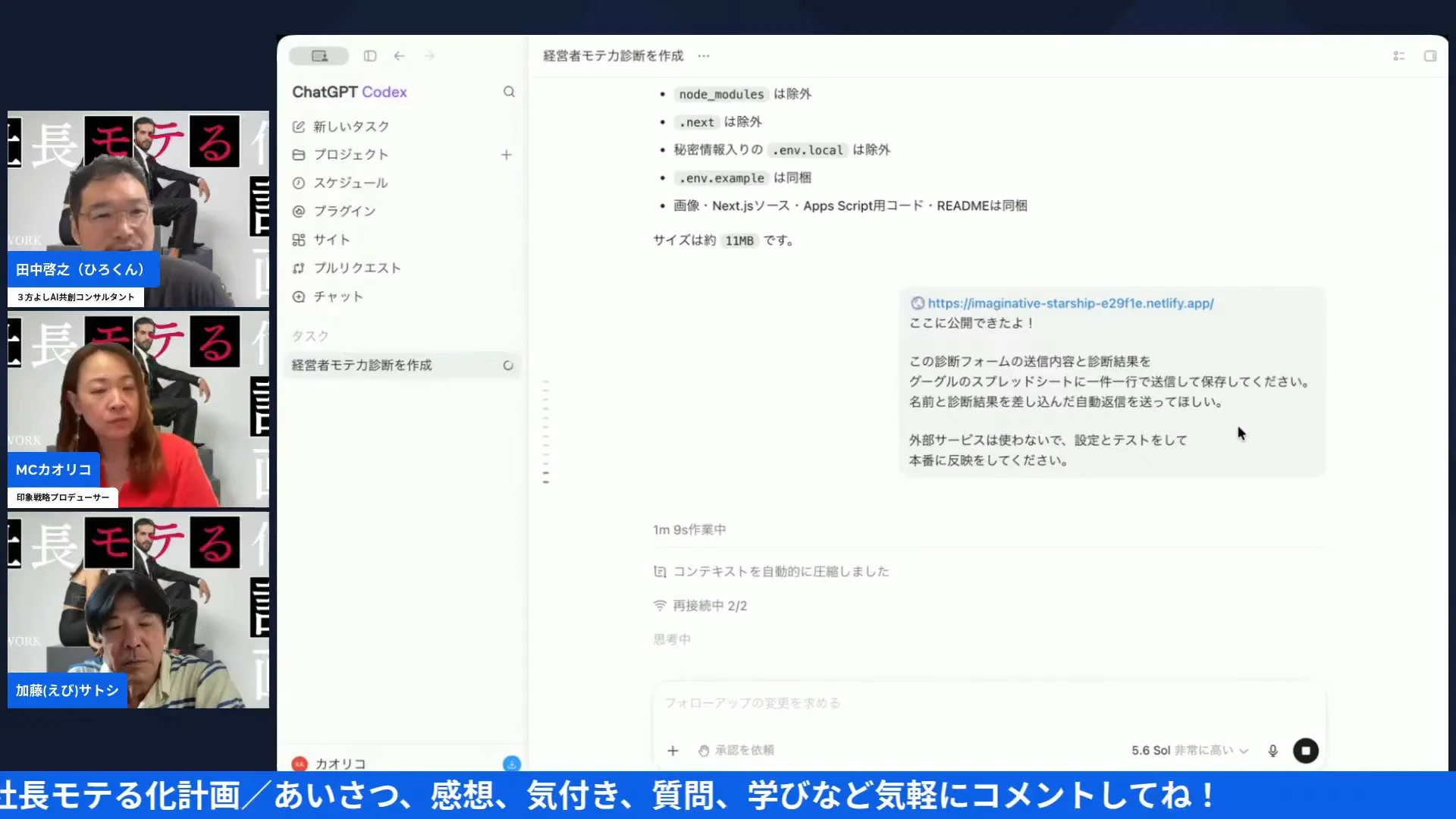Click the blue download icon beside カオリコ
1456x819 pixels.
tap(512, 764)
